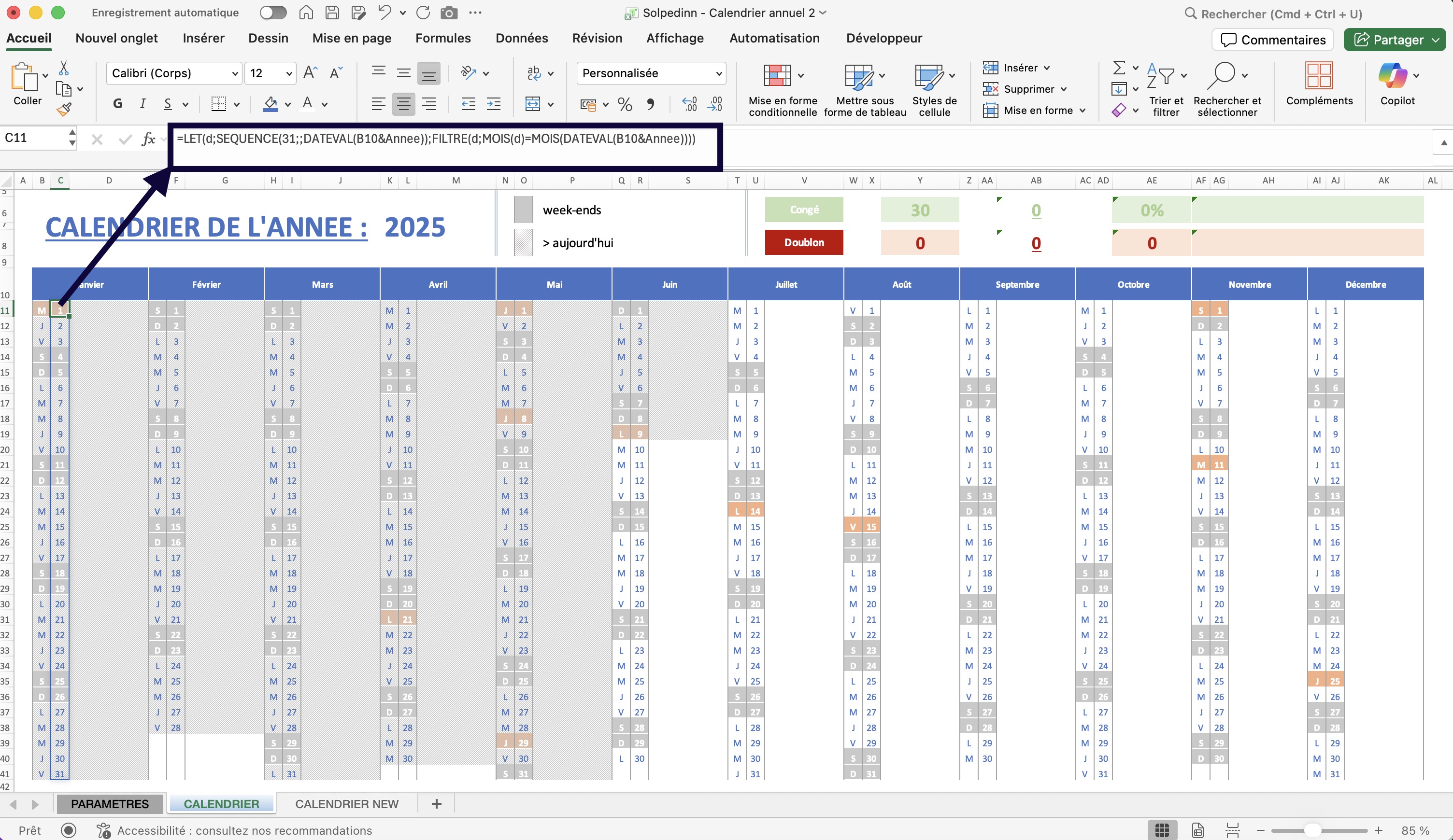Click the Mise en forme conditionnelle icon
Image resolution: width=1453 pixels, height=840 pixels.
pyautogui.click(x=777, y=75)
